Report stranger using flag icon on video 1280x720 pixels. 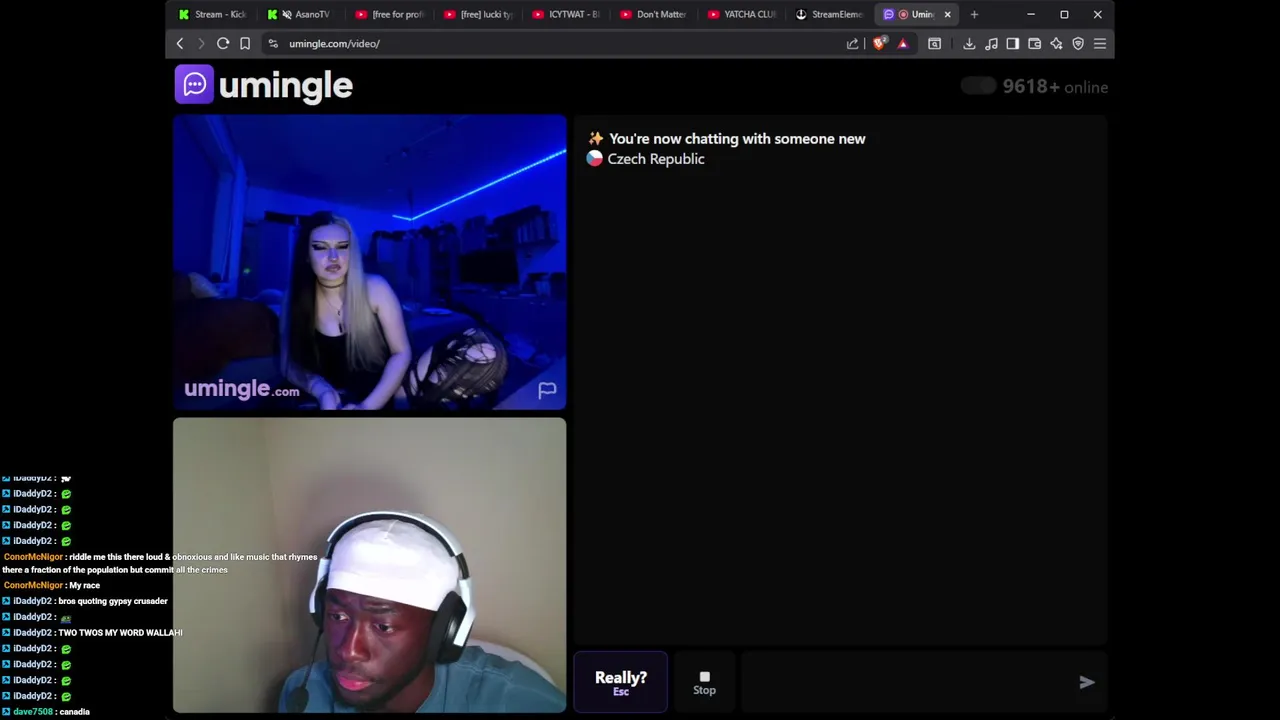(x=547, y=390)
